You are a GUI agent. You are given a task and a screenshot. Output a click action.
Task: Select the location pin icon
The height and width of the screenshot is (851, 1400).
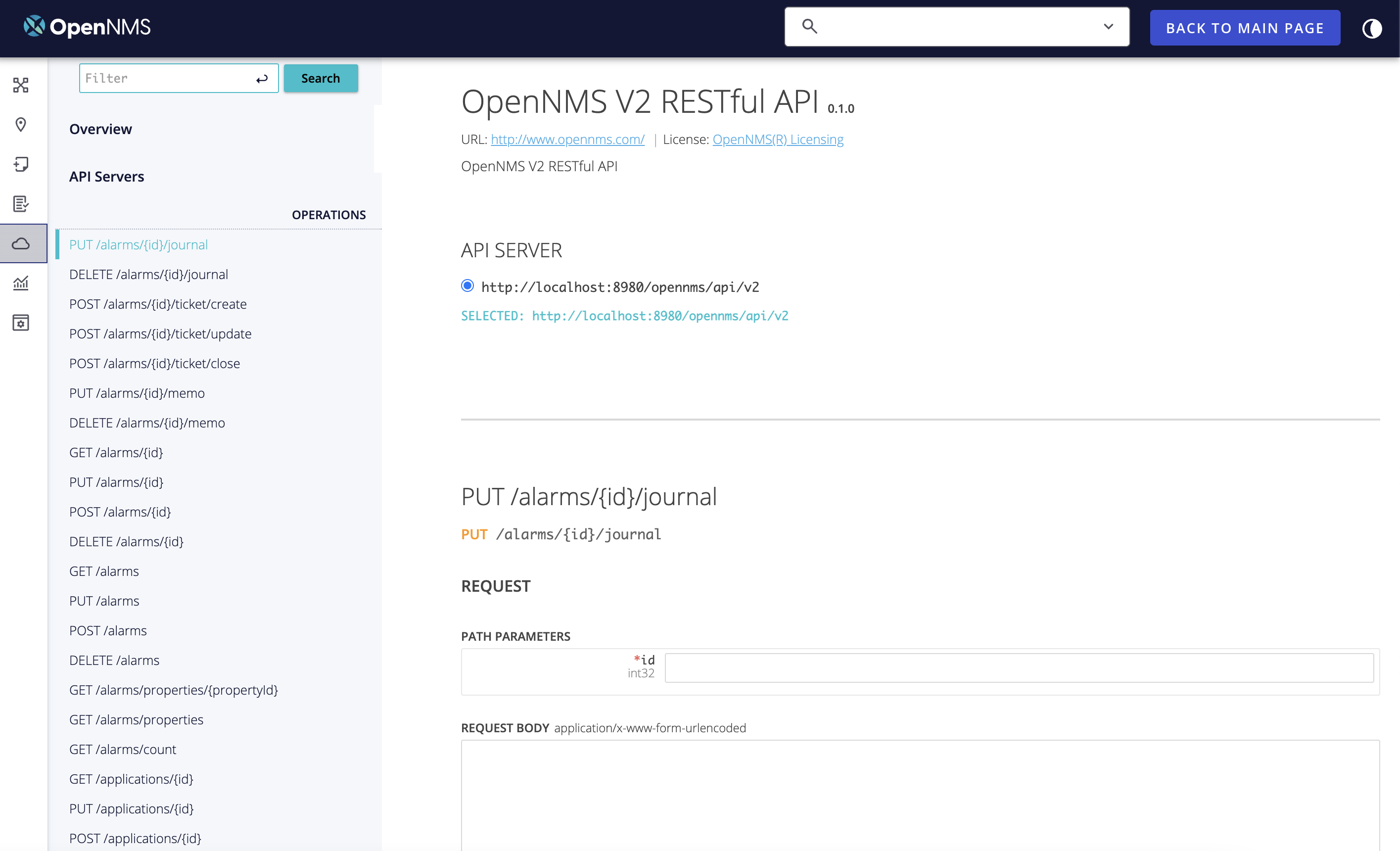coord(22,124)
